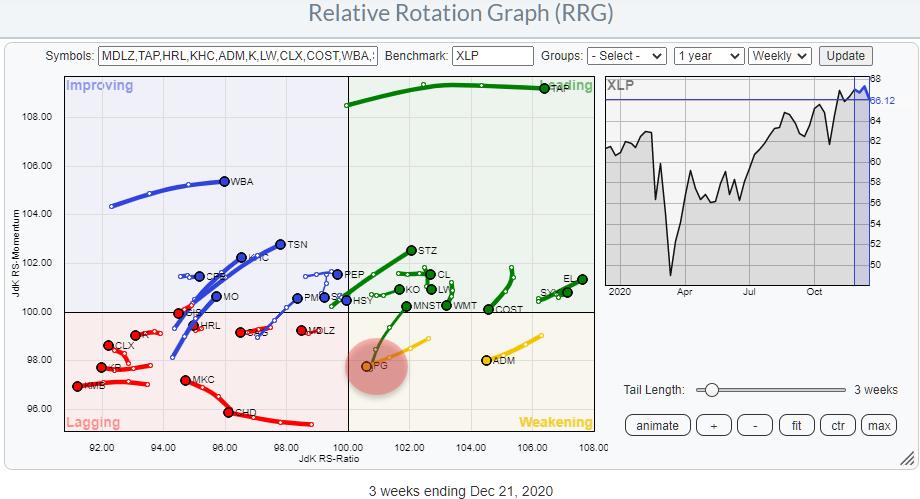Select the ADM data point
The height and width of the screenshot is (499, 920).
486,360
